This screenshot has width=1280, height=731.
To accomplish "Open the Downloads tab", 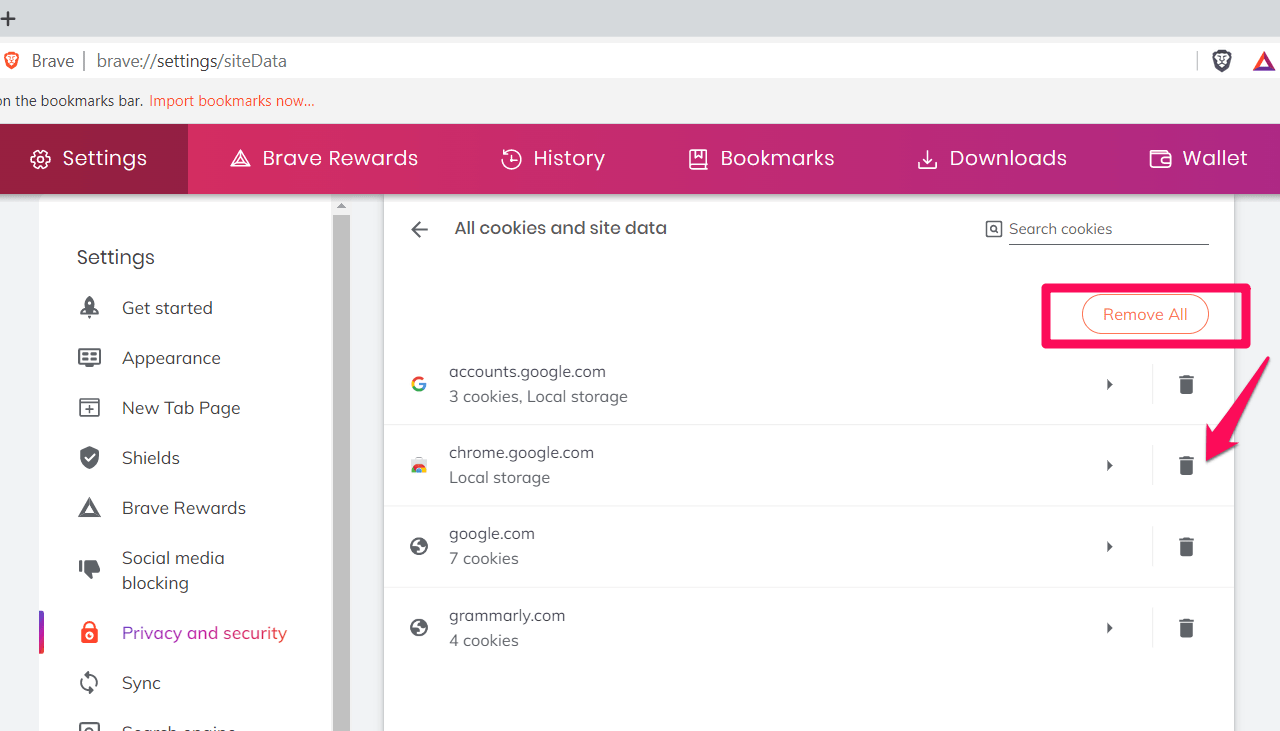I will coord(992,159).
